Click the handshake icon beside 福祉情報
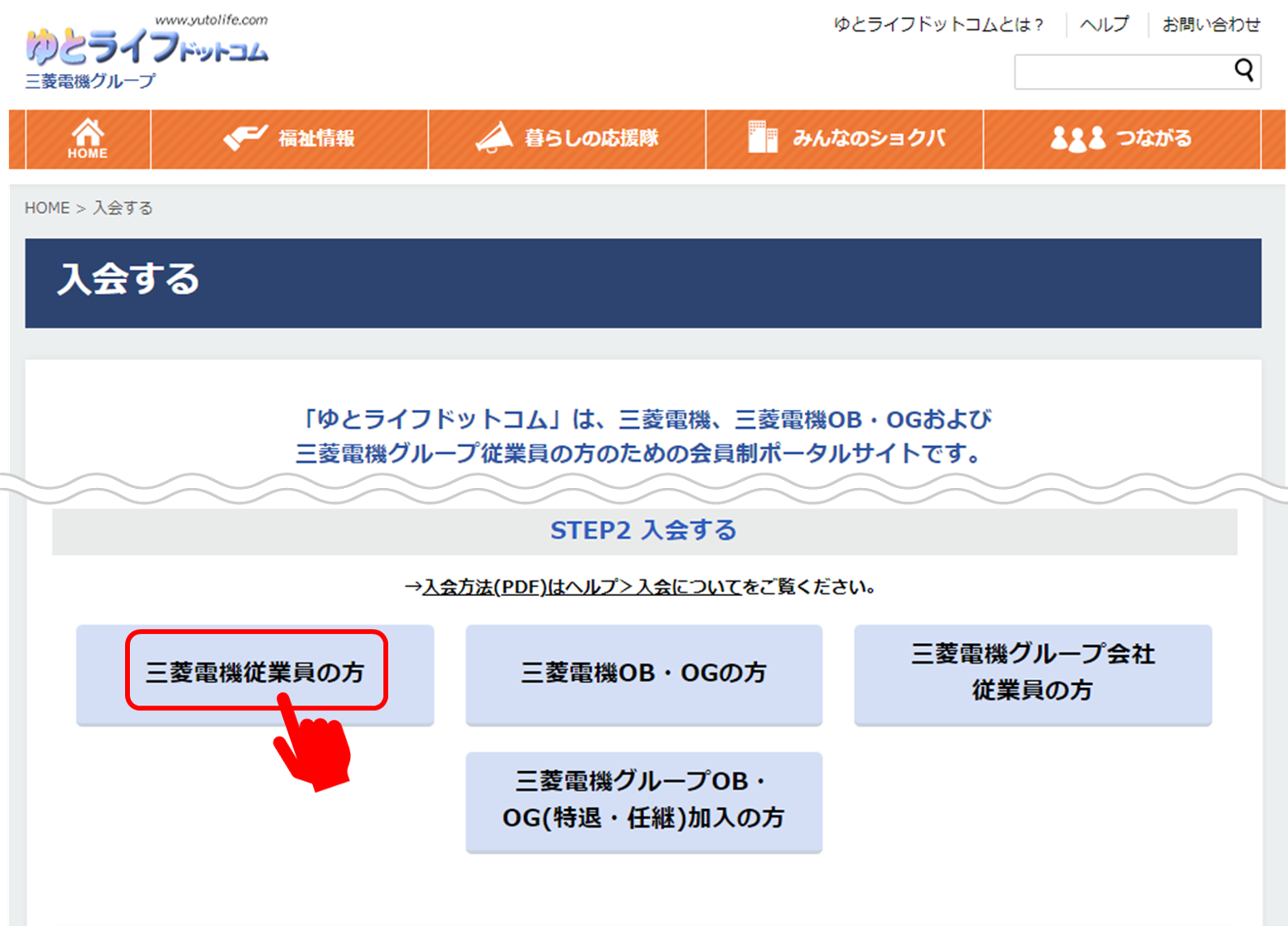The image size is (1288, 926). (x=245, y=137)
